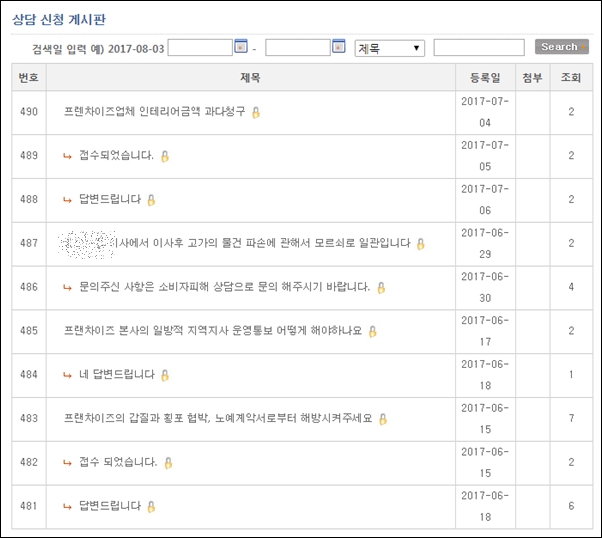Click lock icon on post 487 row
This screenshot has width=602, height=538.
[x=421, y=243]
